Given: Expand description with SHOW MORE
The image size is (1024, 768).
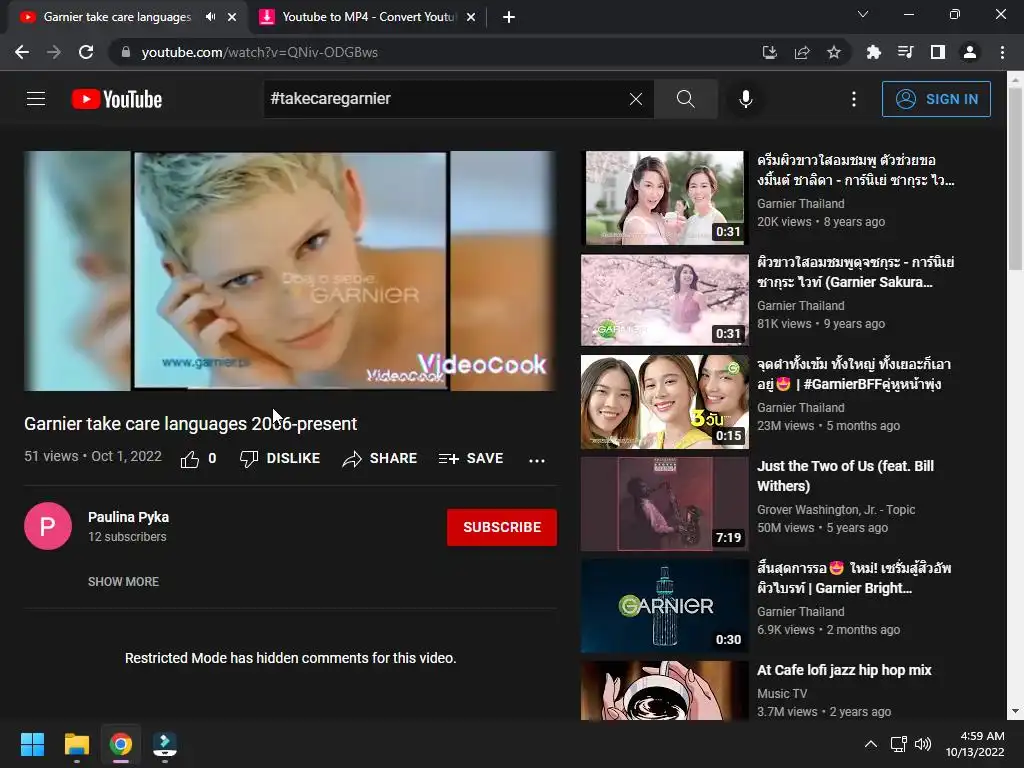Looking at the screenshot, I should click(x=123, y=581).
